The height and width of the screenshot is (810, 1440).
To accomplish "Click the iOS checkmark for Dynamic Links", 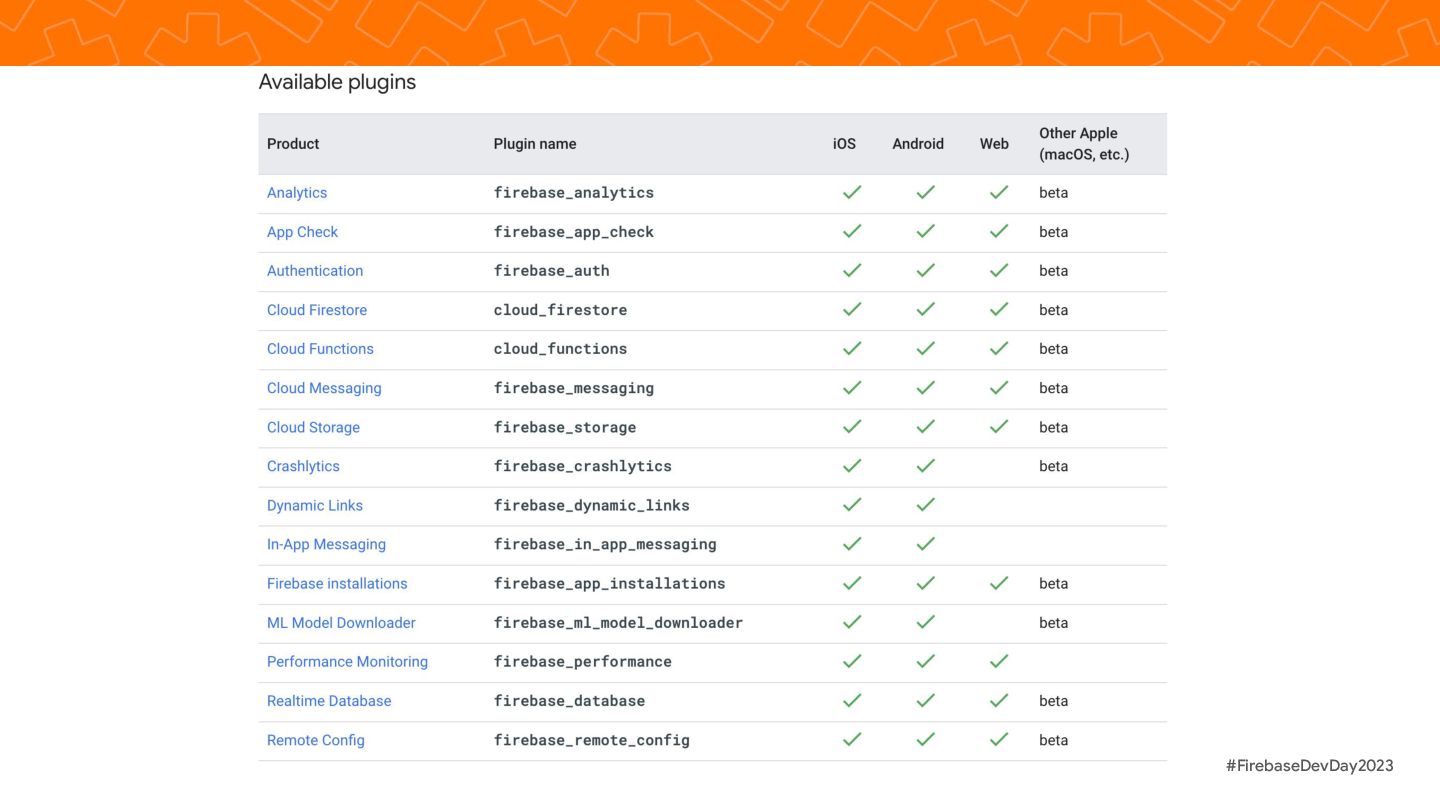I will pyautogui.click(x=852, y=504).
